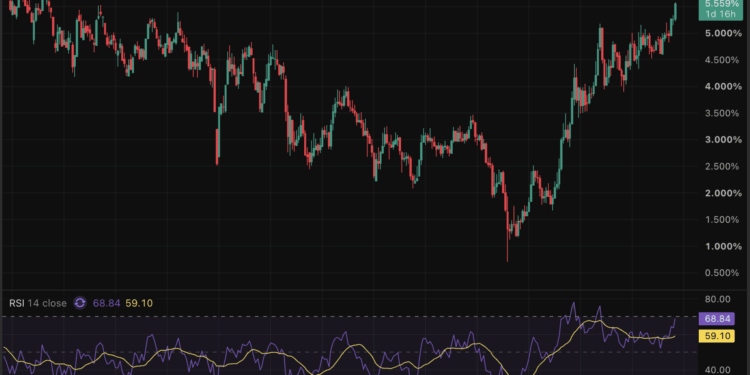
Task: Click the 1d 16h countdown label
Action: pos(720,14)
